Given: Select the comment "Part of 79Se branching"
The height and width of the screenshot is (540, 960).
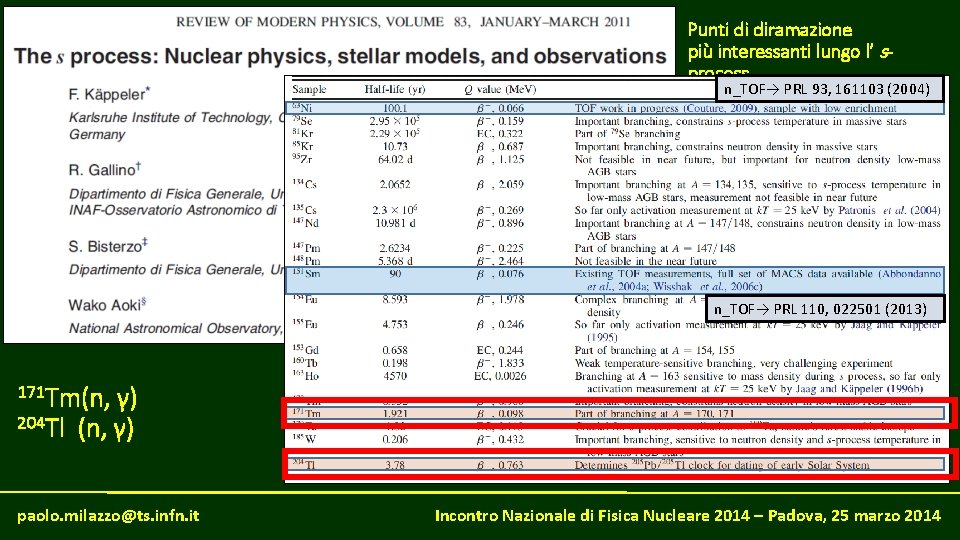Looking at the screenshot, I should pyautogui.click(x=628, y=133).
